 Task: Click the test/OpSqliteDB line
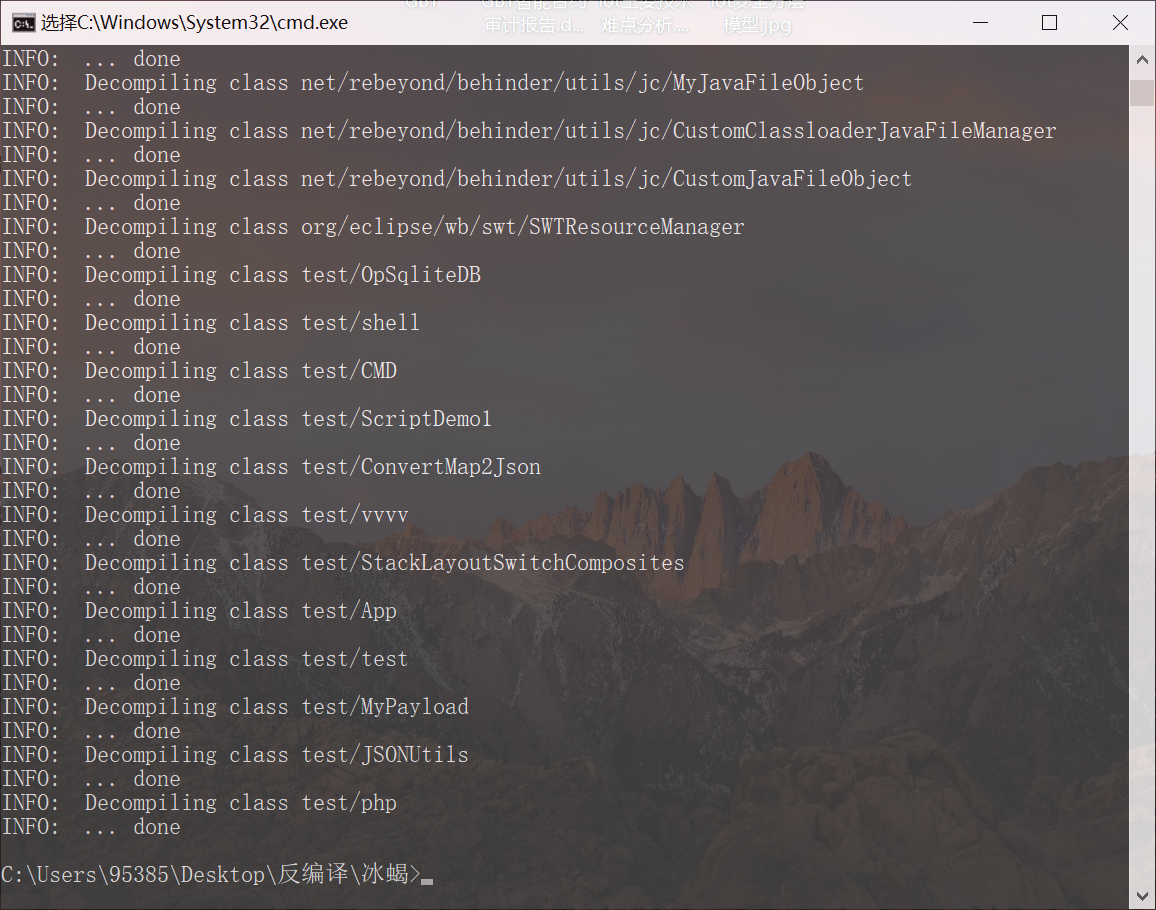(x=241, y=275)
